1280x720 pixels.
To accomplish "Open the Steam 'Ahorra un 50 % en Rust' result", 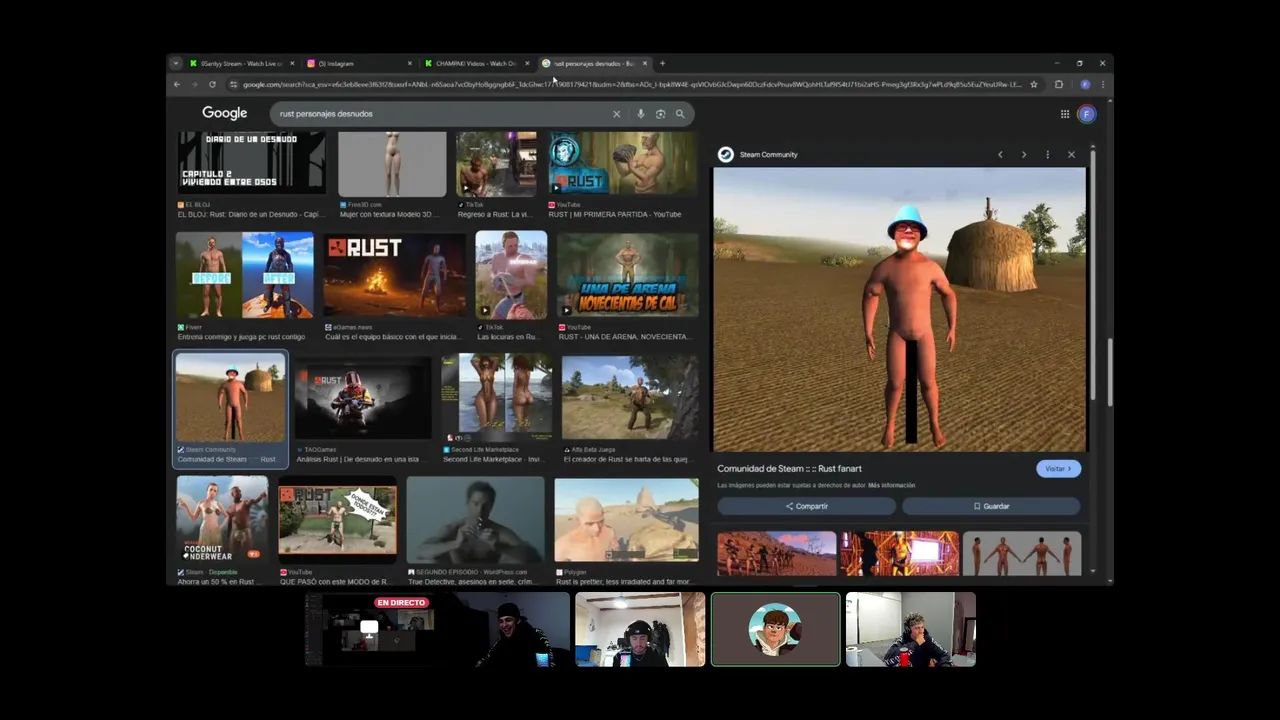I will [222, 531].
